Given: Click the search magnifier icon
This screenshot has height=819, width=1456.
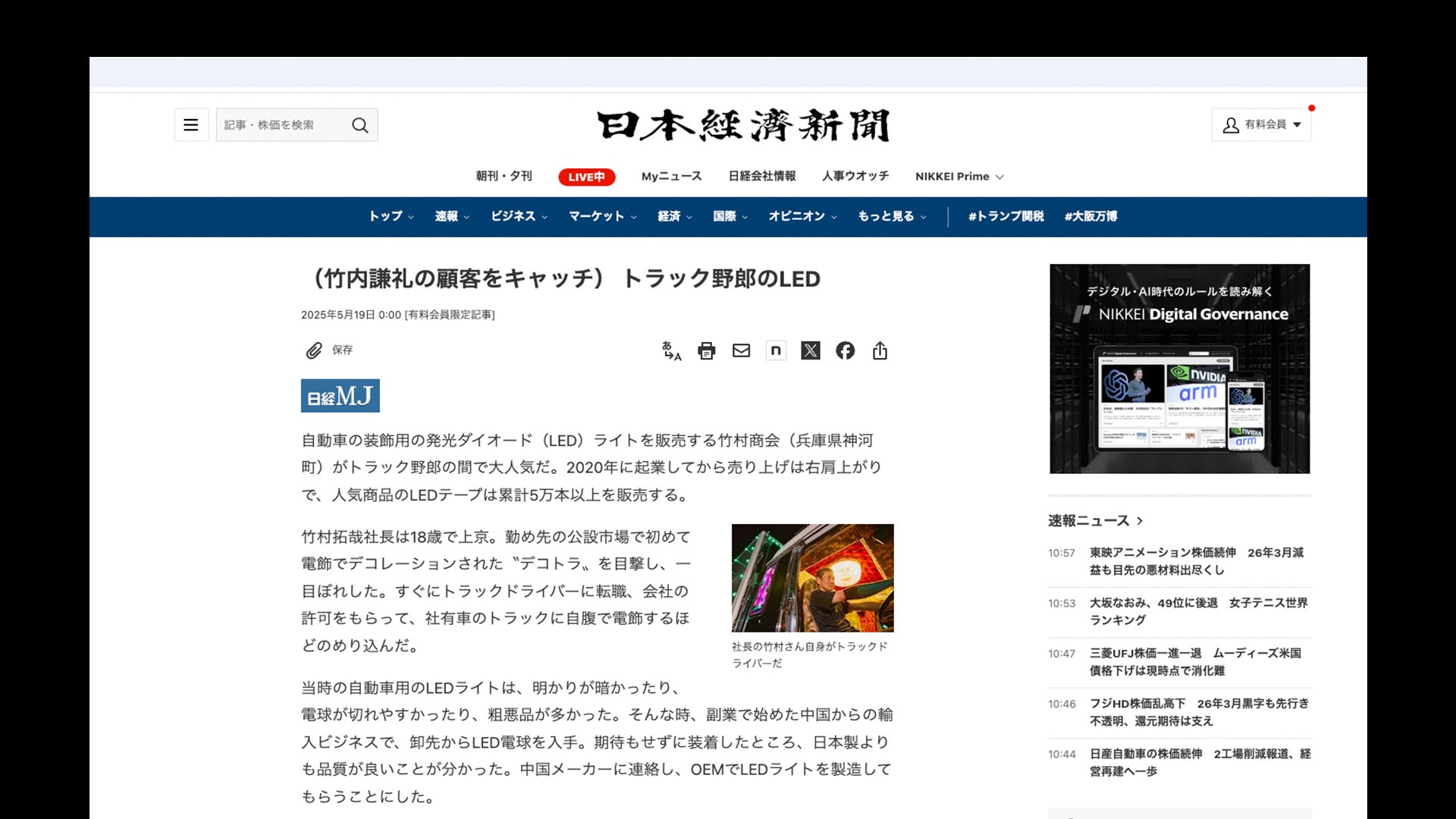Looking at the screenshot, I should (360, 125).
